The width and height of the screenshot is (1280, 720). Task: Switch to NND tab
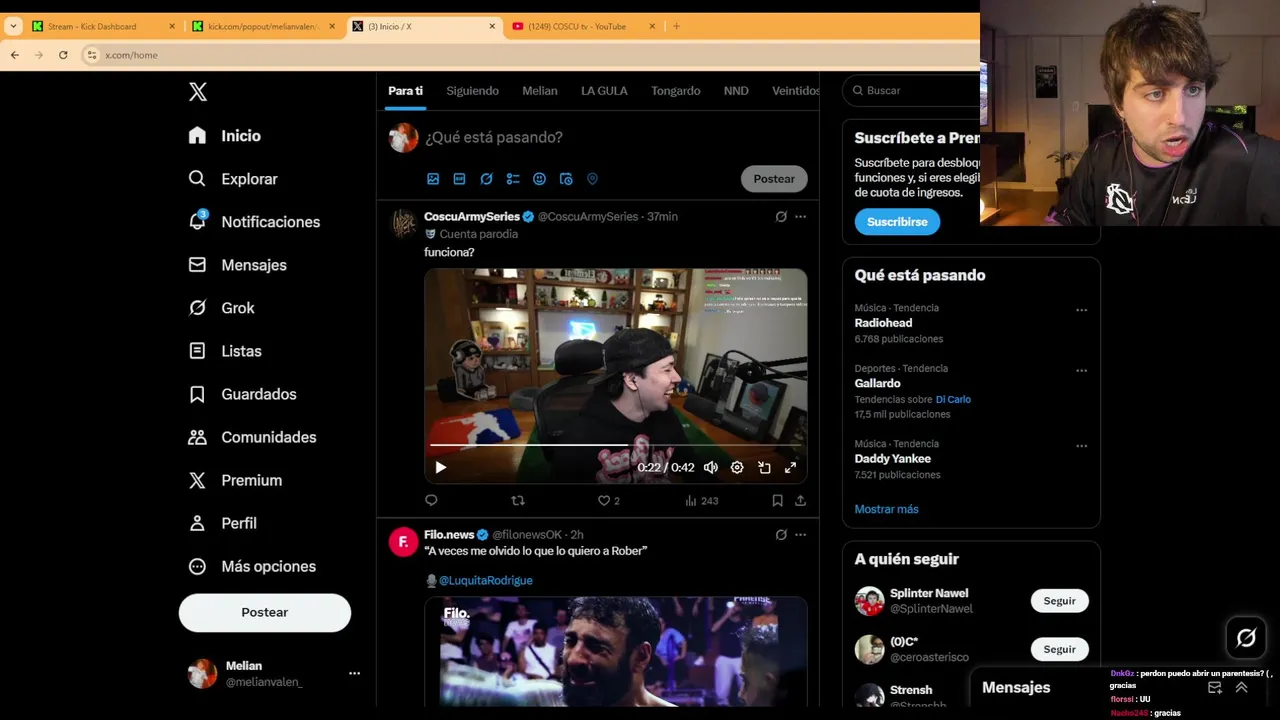click(736, 91)
